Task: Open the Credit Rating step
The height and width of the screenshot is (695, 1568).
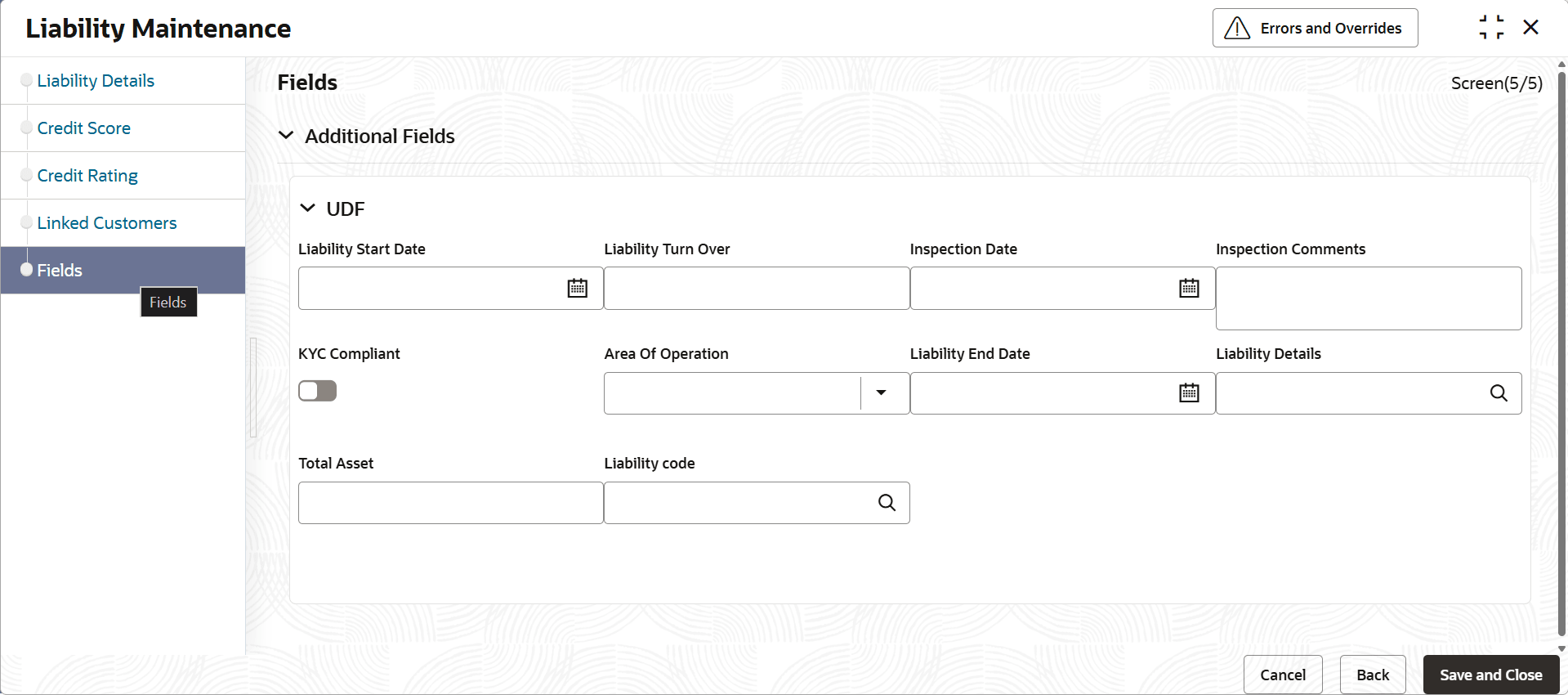Action: 87,176
